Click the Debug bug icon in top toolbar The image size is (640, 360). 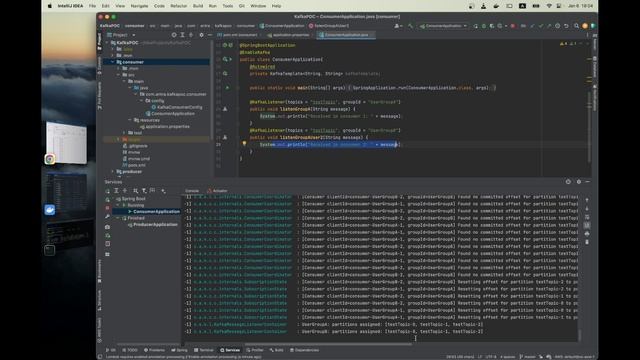(x=484, y=26)
